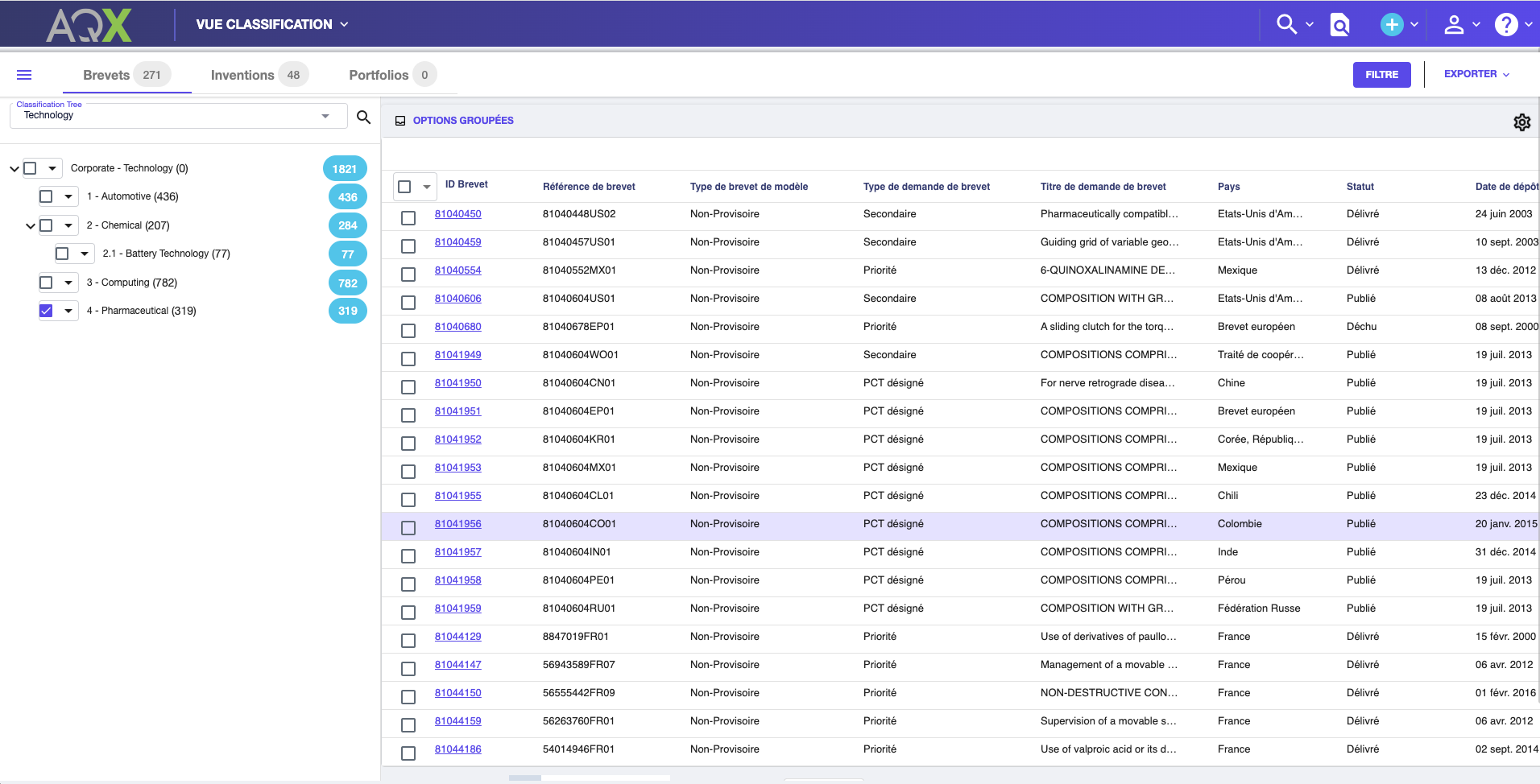1540x784 pixels.
Task: Open brevet link 81044129
Action: click(x=457, y=637)
